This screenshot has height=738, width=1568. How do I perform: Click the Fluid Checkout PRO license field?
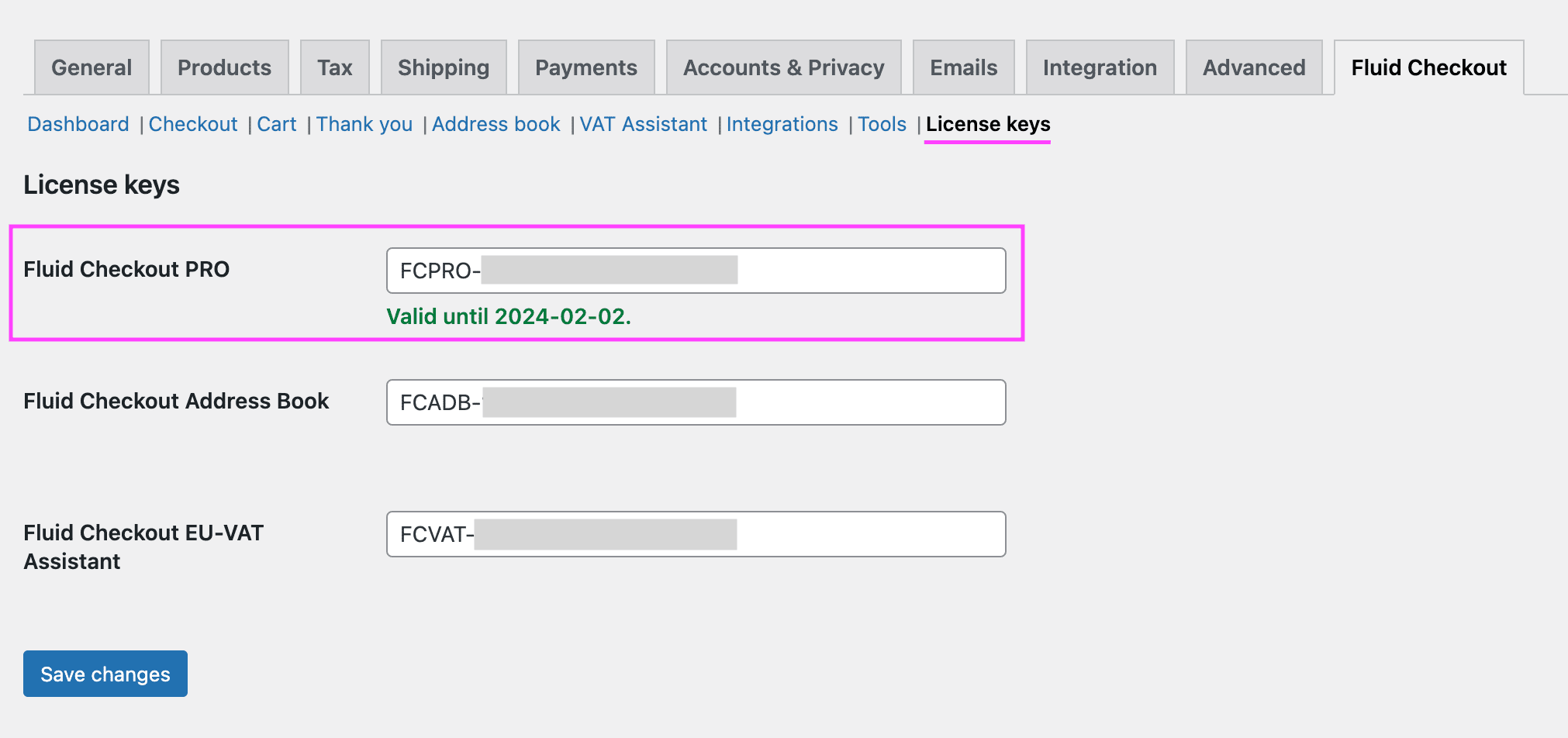tap(869, 271)
